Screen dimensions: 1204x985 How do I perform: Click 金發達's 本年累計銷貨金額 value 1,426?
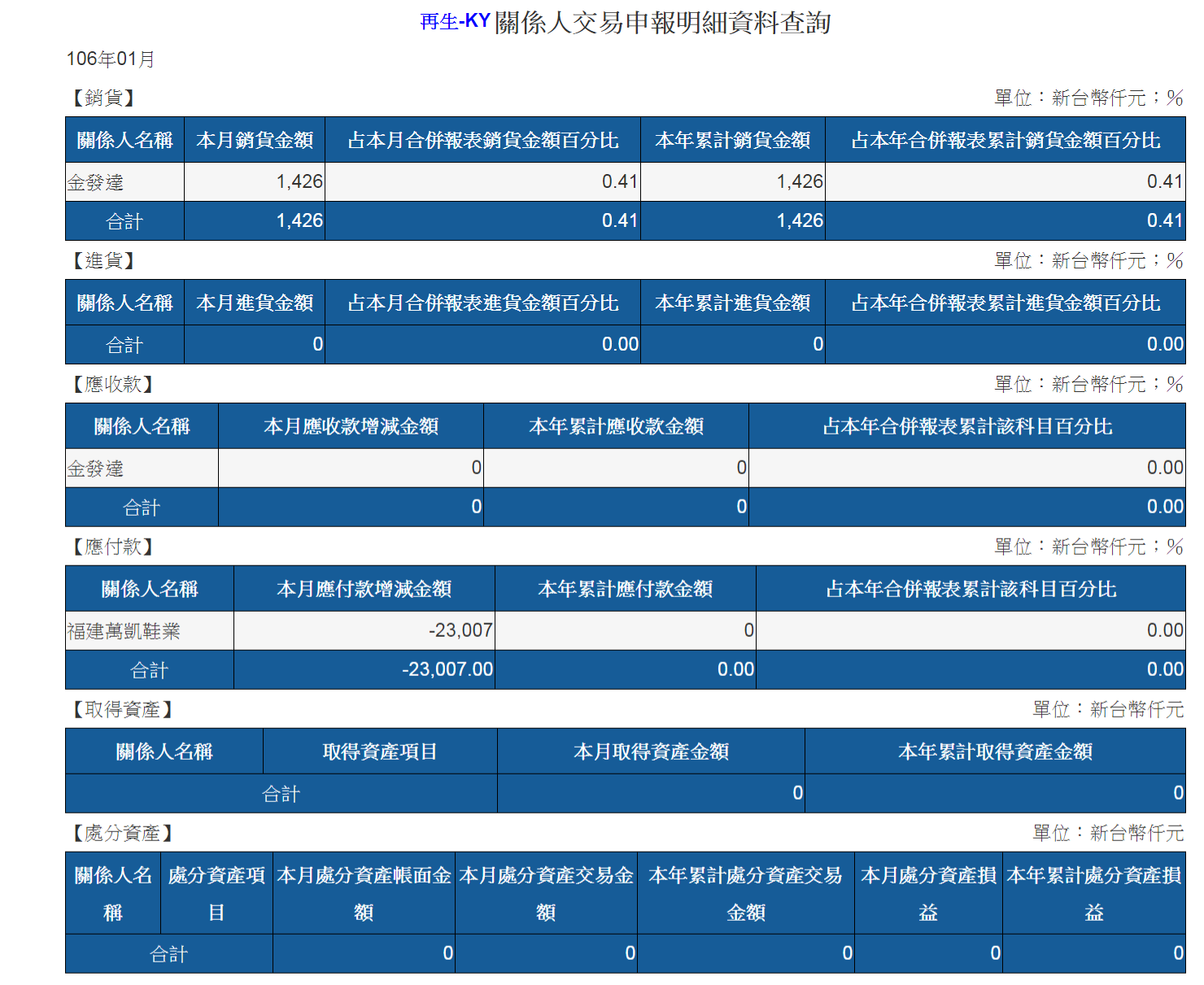800,181
